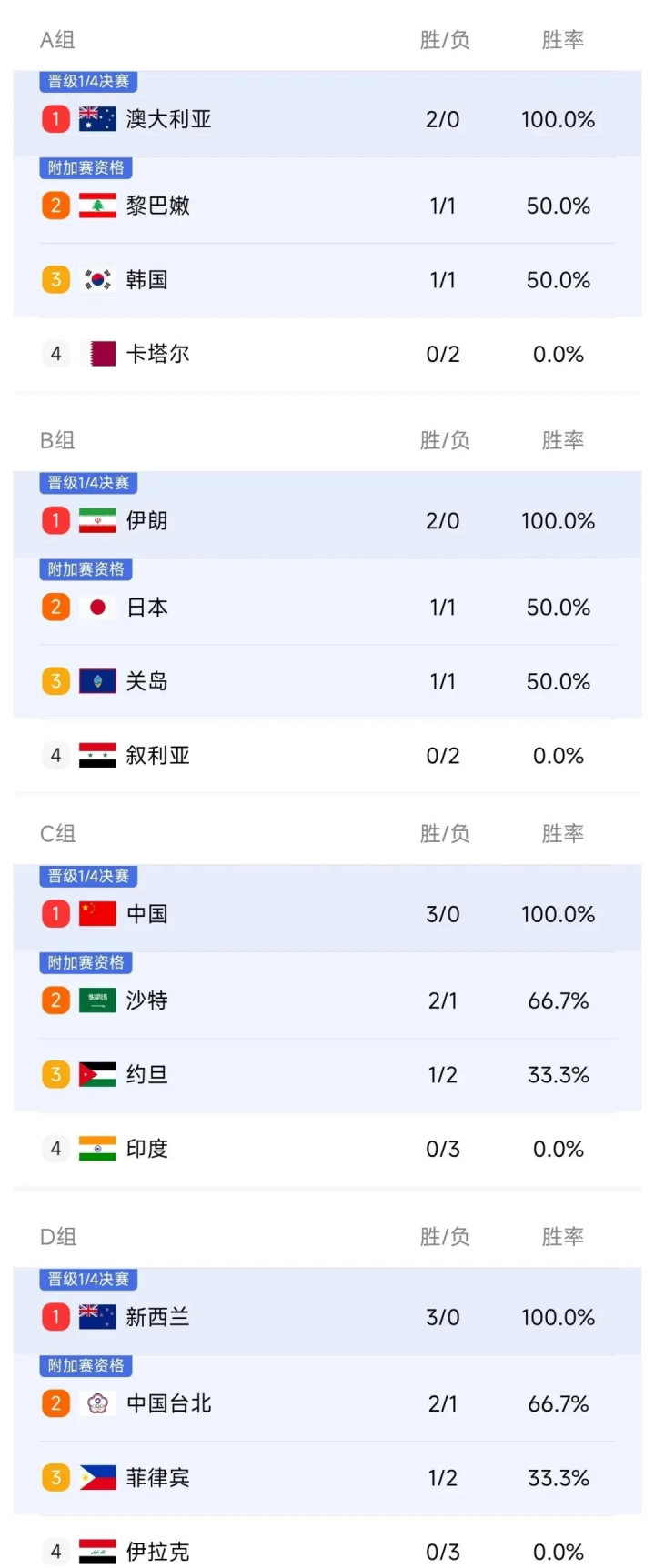Click the China flag icon
Viewport: 655px width, 1568px height.
[97, 913]
